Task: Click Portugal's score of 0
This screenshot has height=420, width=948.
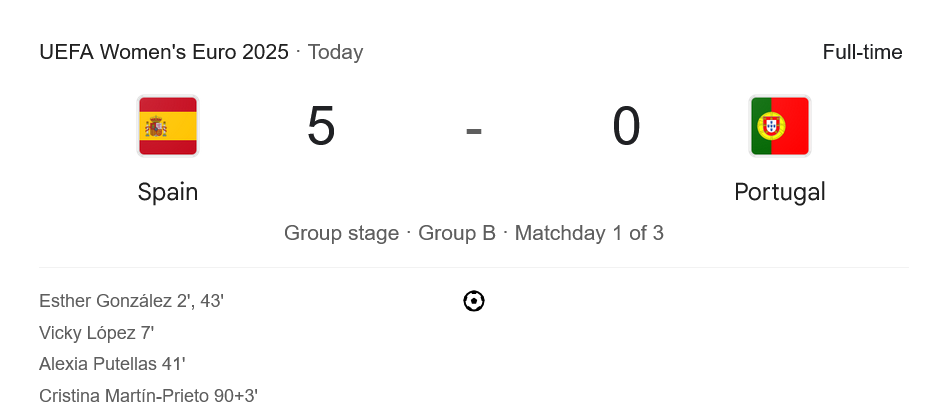Action: [626, 127]
